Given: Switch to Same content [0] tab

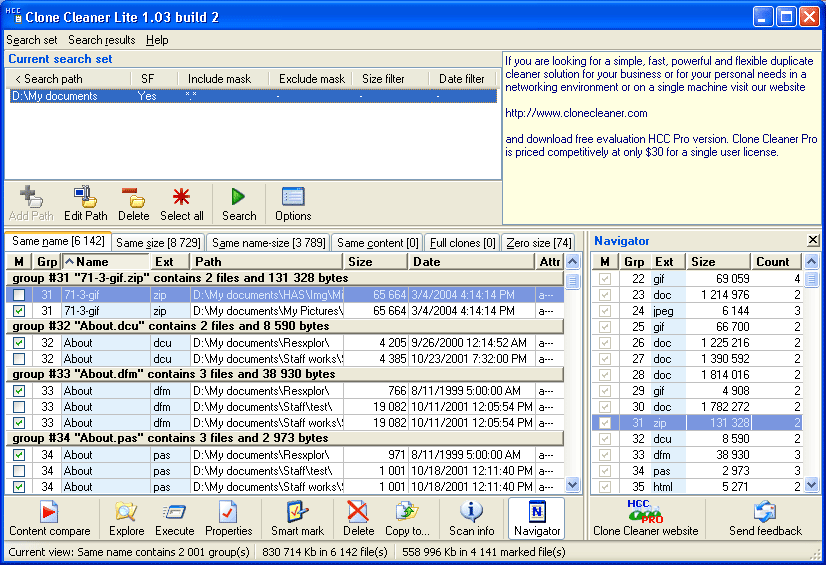Looking at the screenshot, I should click(x=377, y=243).
